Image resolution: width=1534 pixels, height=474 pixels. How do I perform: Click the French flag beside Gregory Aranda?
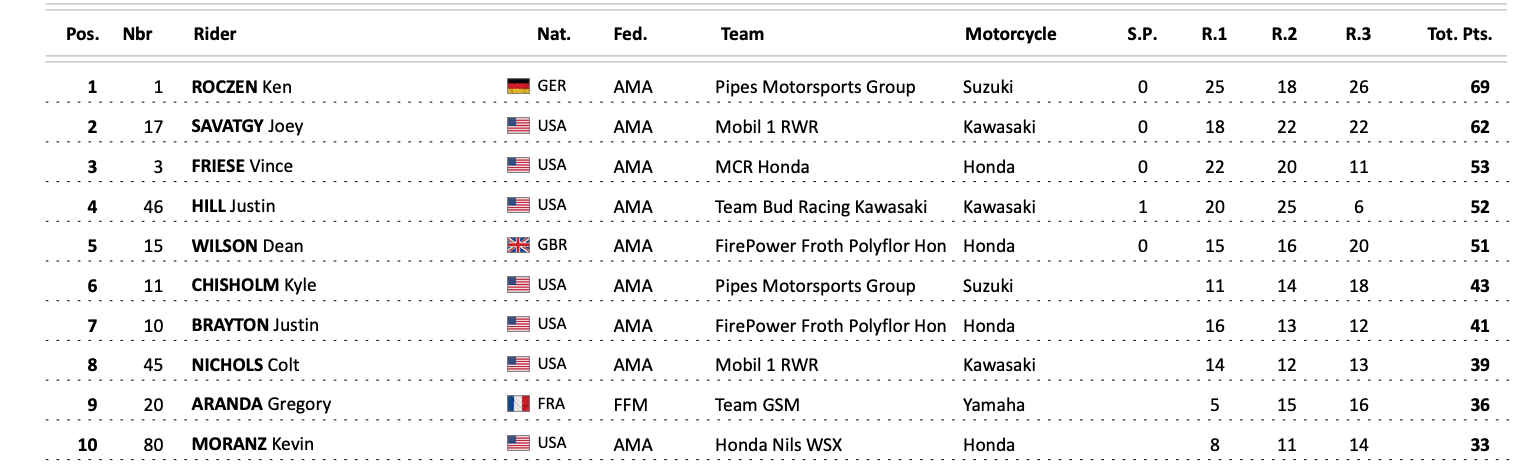pos(517,405)
